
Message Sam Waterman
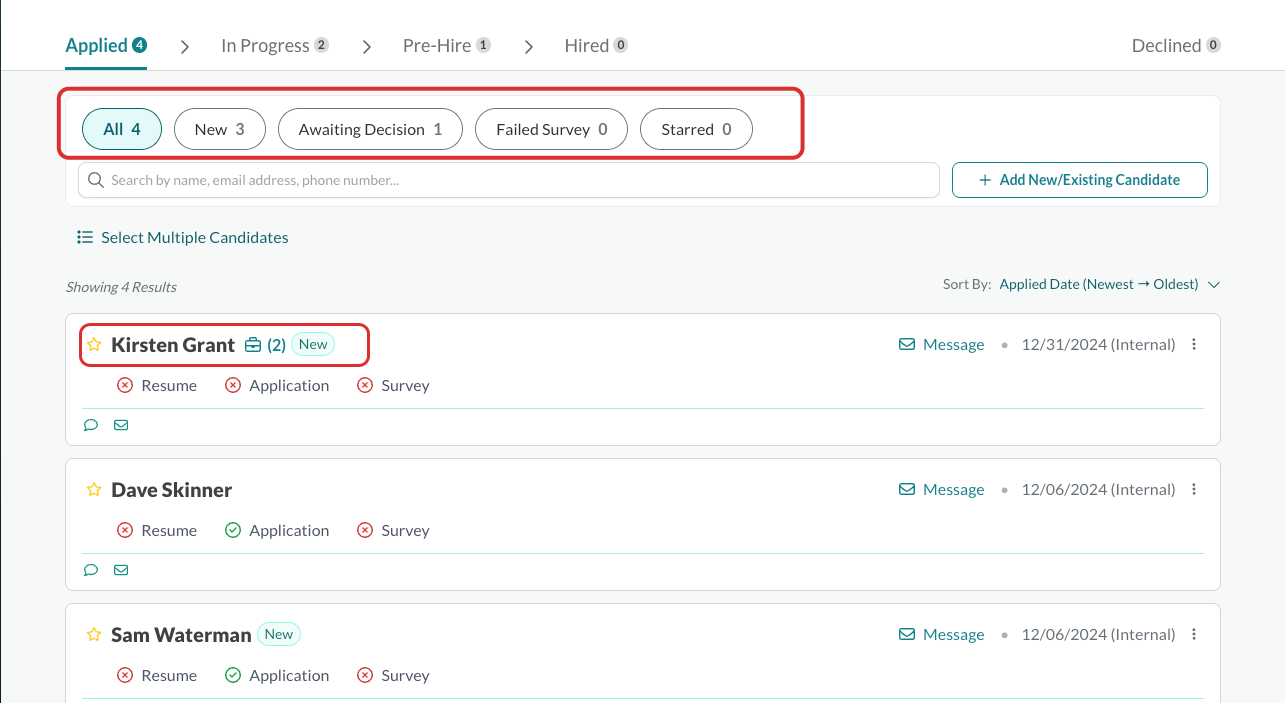(942, 635)
